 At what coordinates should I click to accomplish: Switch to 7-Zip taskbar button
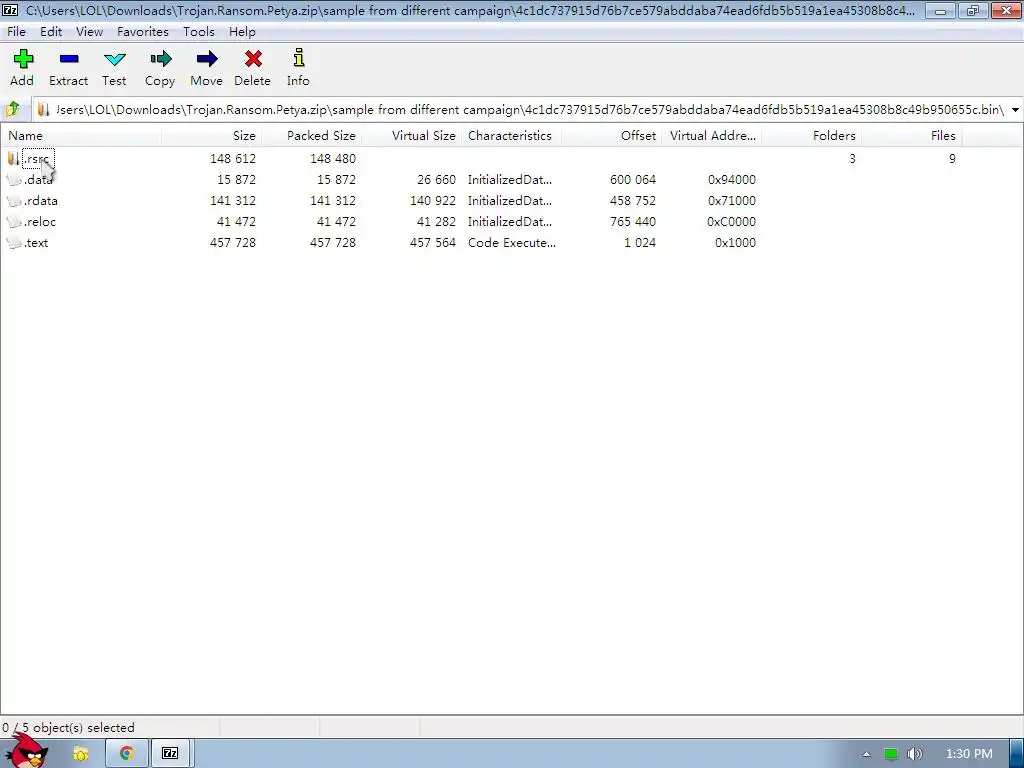(x=170, y=754)
